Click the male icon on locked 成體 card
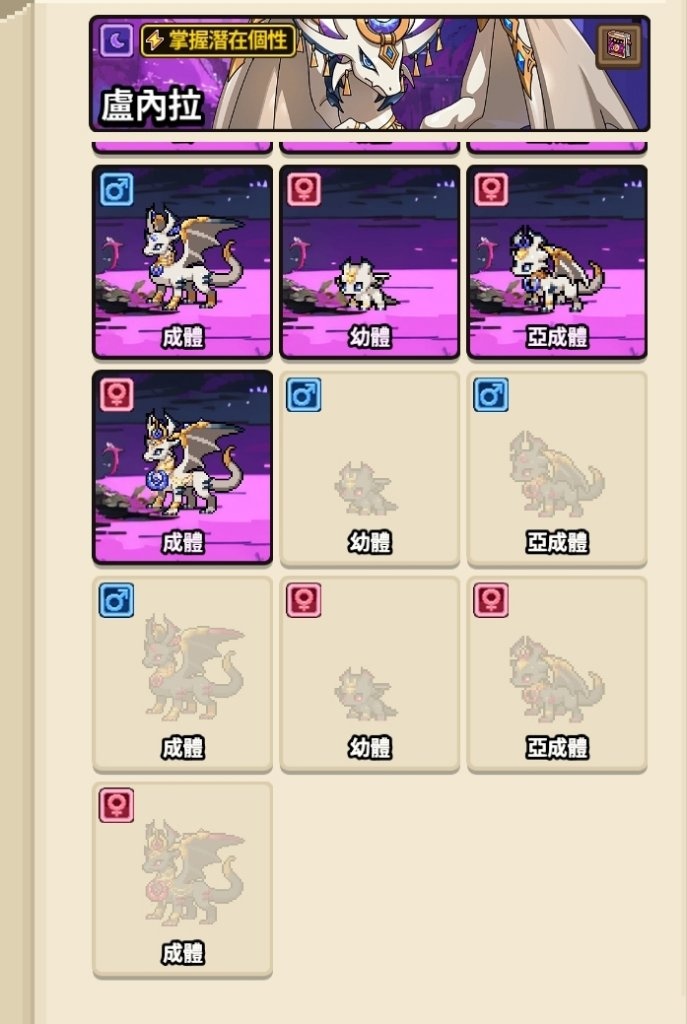 117,600
